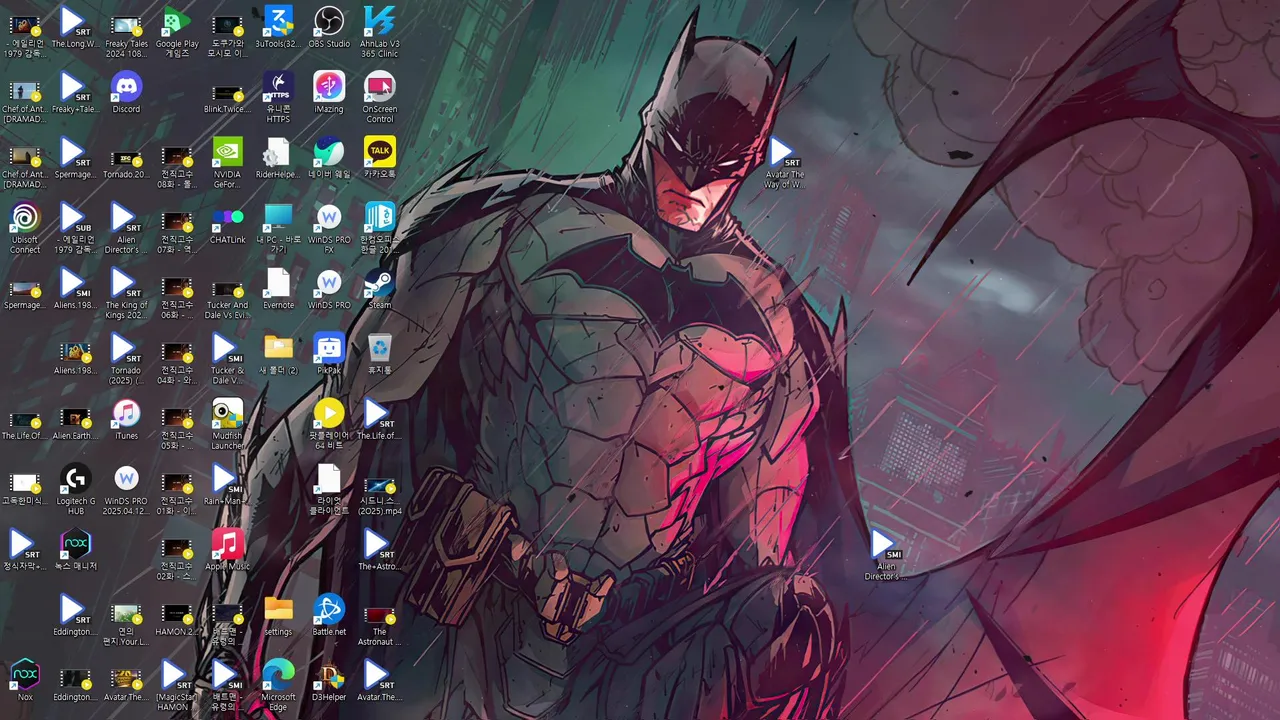Viewport: 1280px width, 720px height.
Task: Click the Aliens.198 SMI subtitle file
Action: click(x=75, y=289)
